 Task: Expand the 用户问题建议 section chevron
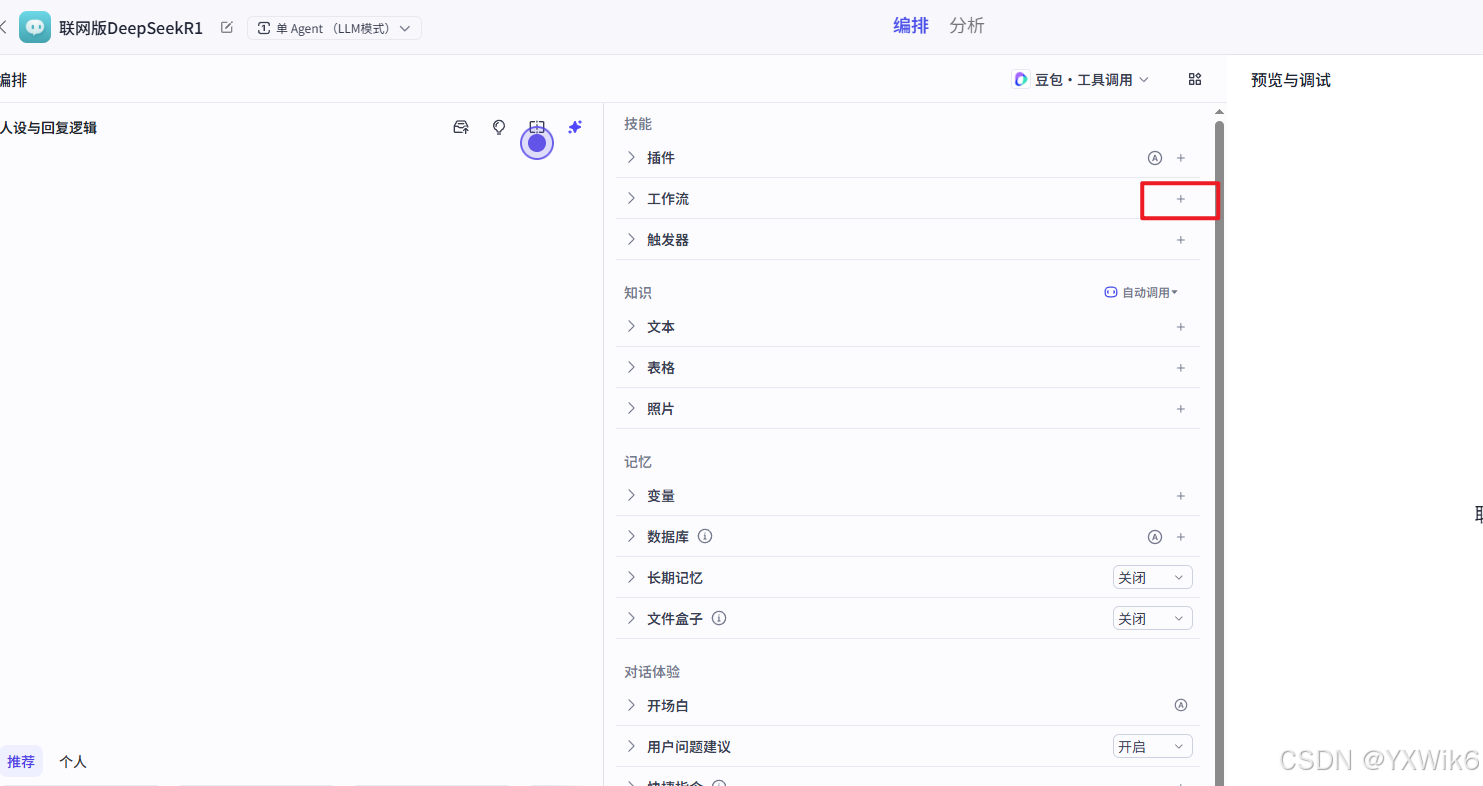(631, 746)
